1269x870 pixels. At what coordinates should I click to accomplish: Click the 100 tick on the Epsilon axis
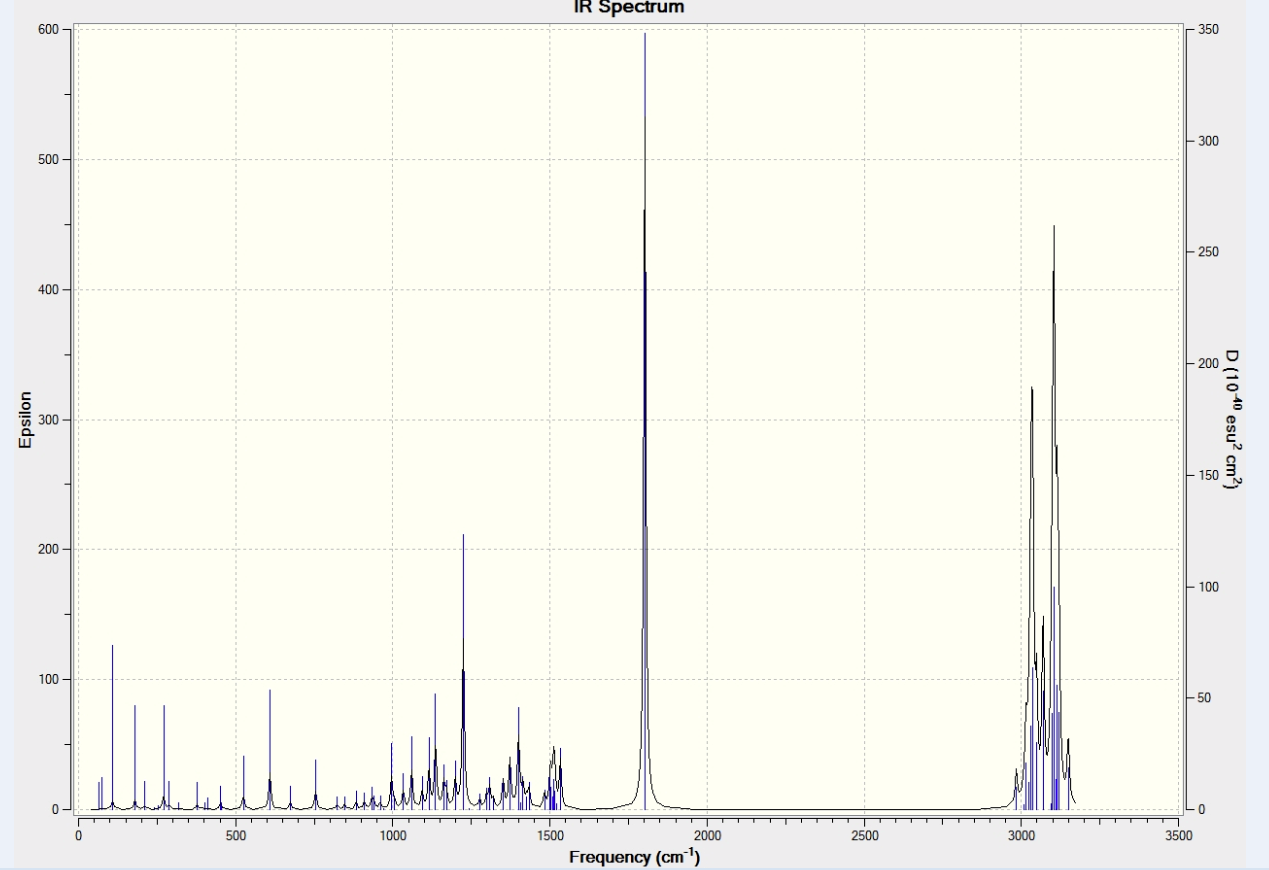(x=50, y=679)
